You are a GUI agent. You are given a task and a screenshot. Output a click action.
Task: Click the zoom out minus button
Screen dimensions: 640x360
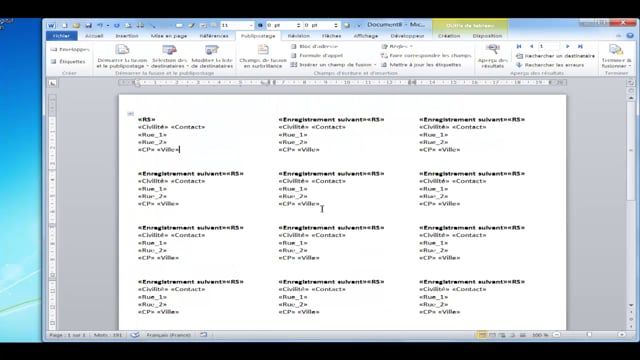556,335
